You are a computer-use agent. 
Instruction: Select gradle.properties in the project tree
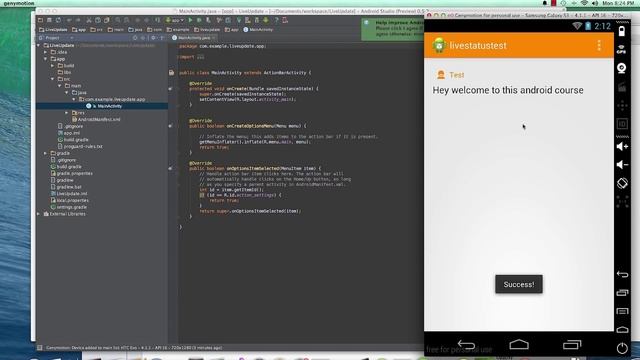coord(72,173)
